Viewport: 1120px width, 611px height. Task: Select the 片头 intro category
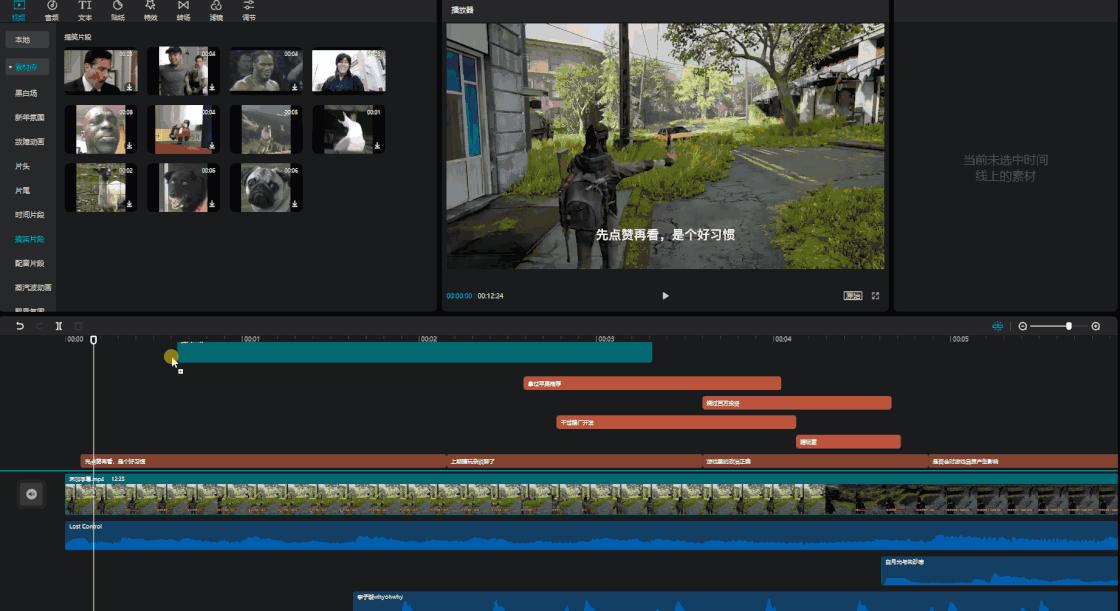22,166
